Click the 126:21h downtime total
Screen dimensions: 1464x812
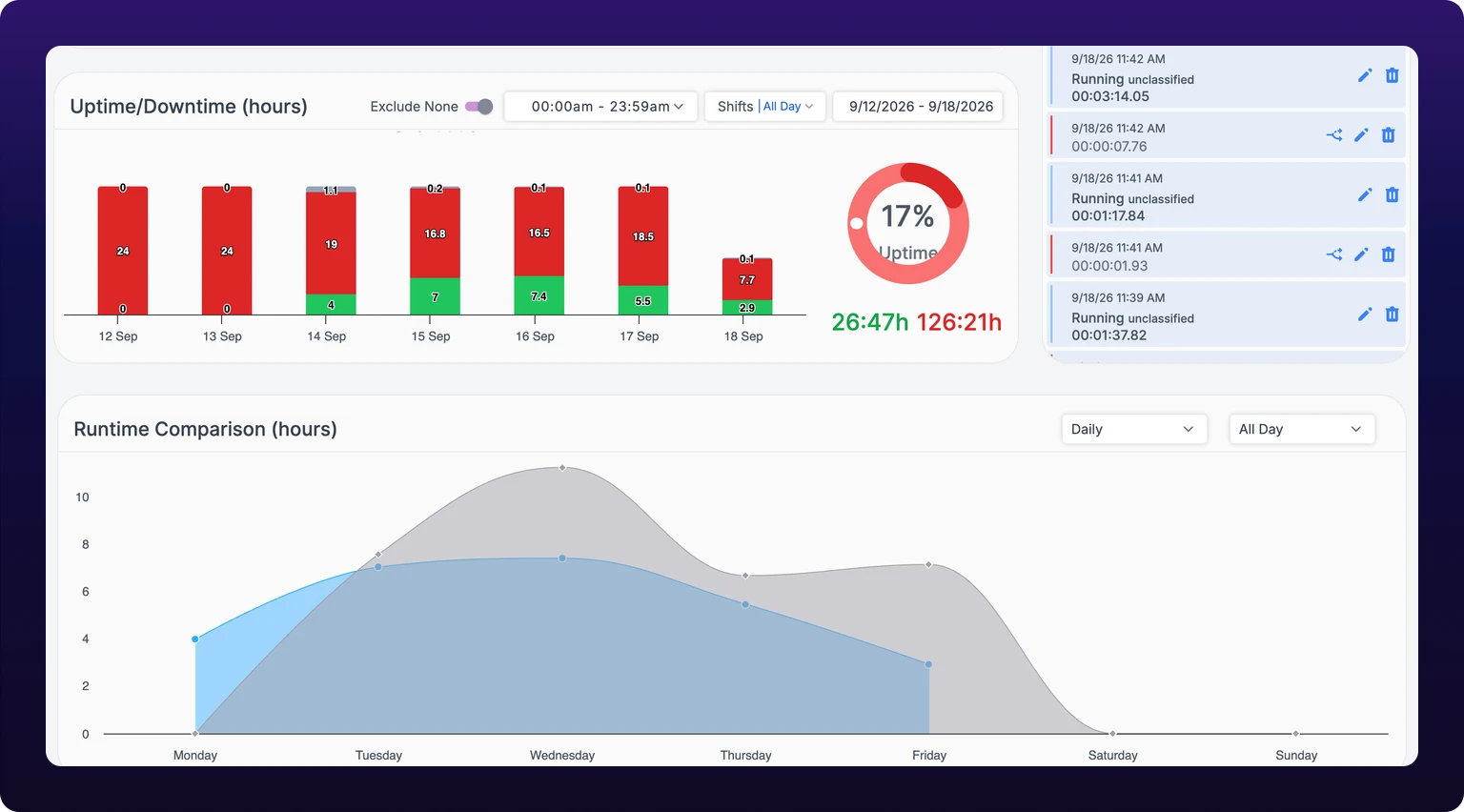959,322
